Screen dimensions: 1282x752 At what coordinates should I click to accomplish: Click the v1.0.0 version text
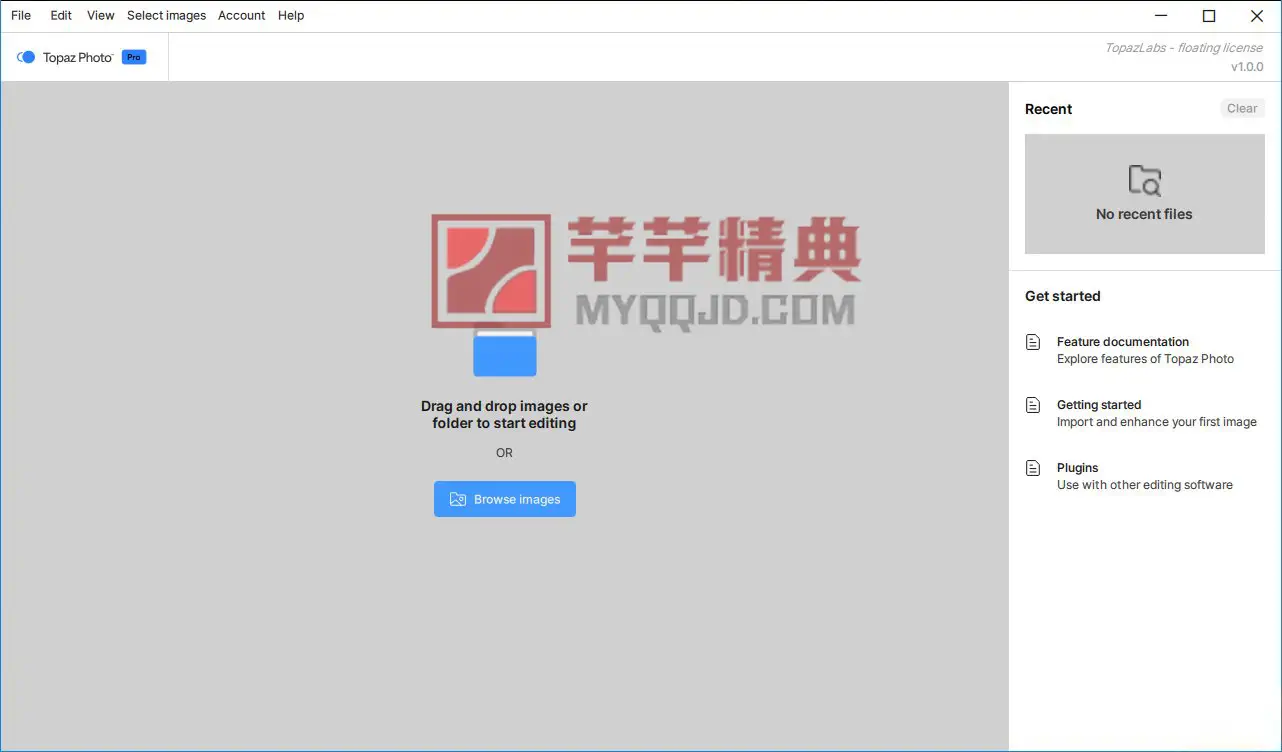1247,67
